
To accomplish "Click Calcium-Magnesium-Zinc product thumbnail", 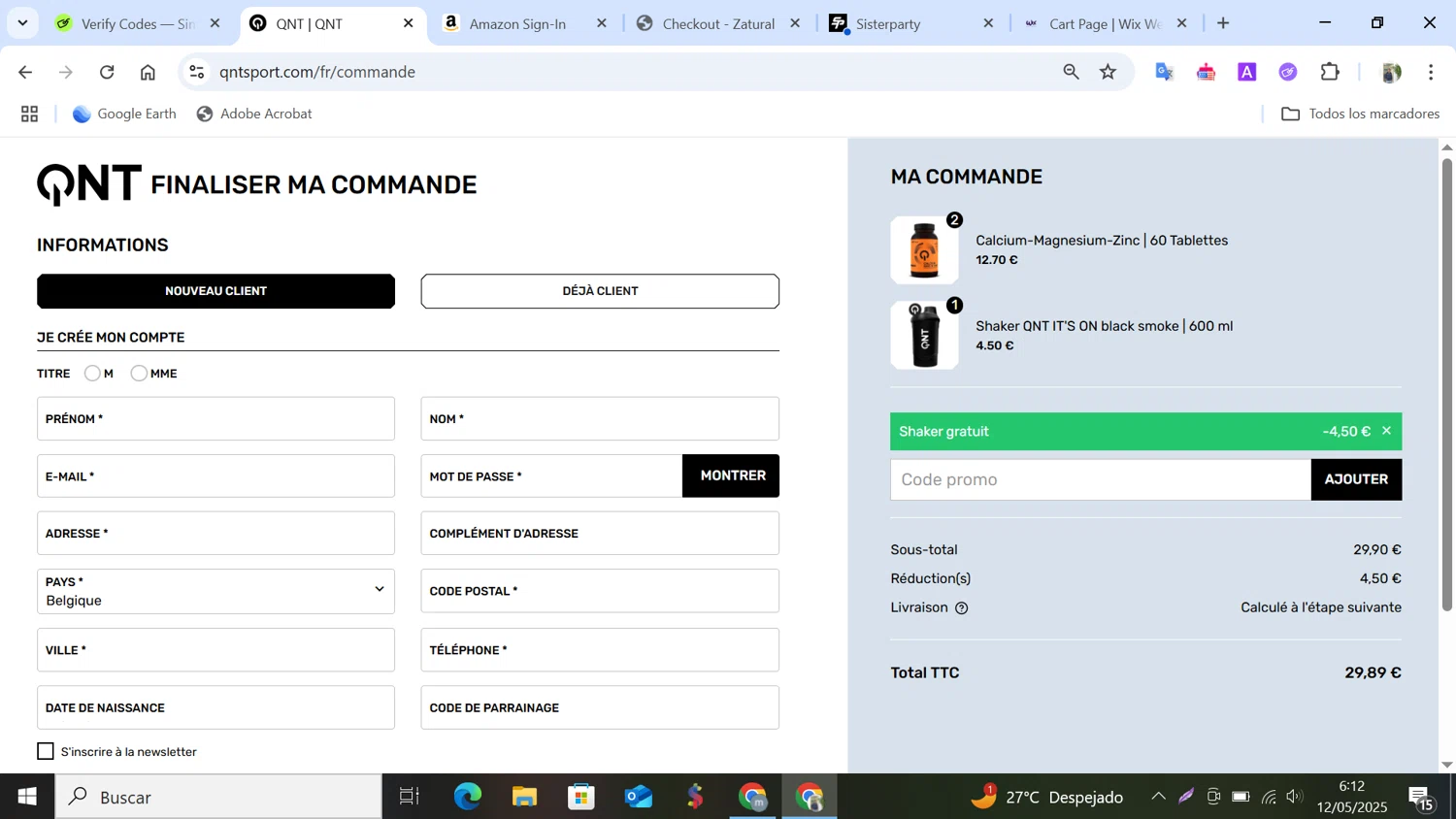I will click(x=924, y=249).
